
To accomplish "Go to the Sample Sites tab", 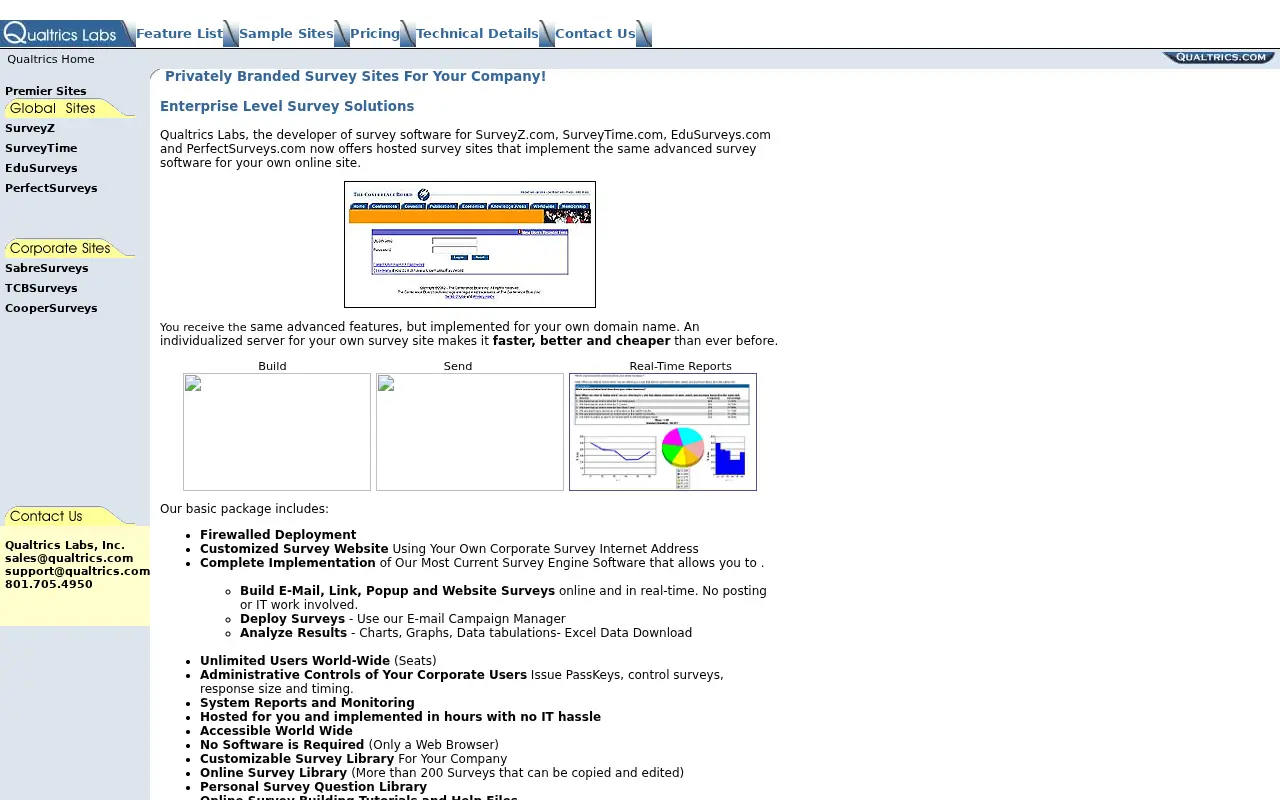I will 286,33.
